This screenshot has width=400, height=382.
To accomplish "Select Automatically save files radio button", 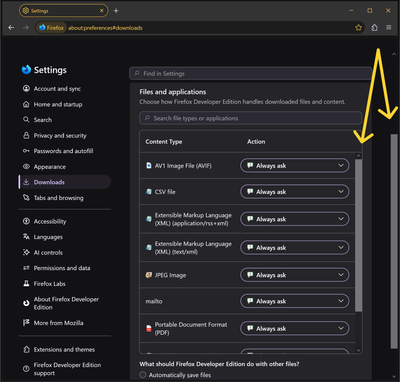I will [x=143, y=375].
